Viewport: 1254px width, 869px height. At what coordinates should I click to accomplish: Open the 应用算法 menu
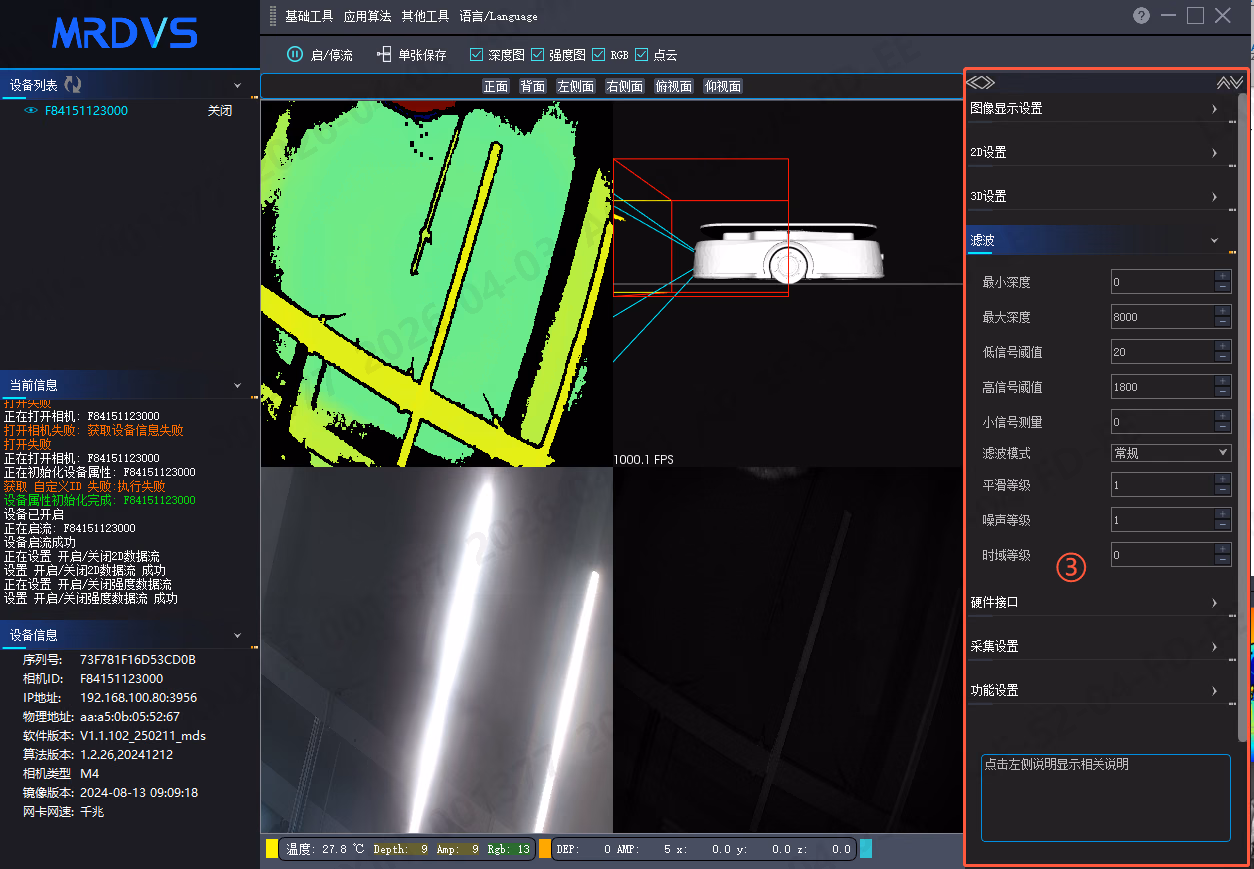pyautogui.click(x=367, y=16)
